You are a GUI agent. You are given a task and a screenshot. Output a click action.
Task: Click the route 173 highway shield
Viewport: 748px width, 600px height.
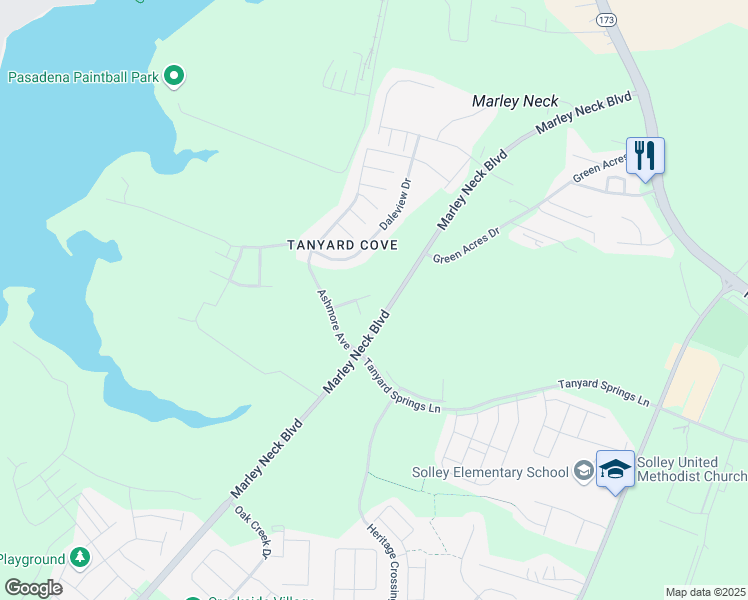pyautogui.click(x=606, y=20)
